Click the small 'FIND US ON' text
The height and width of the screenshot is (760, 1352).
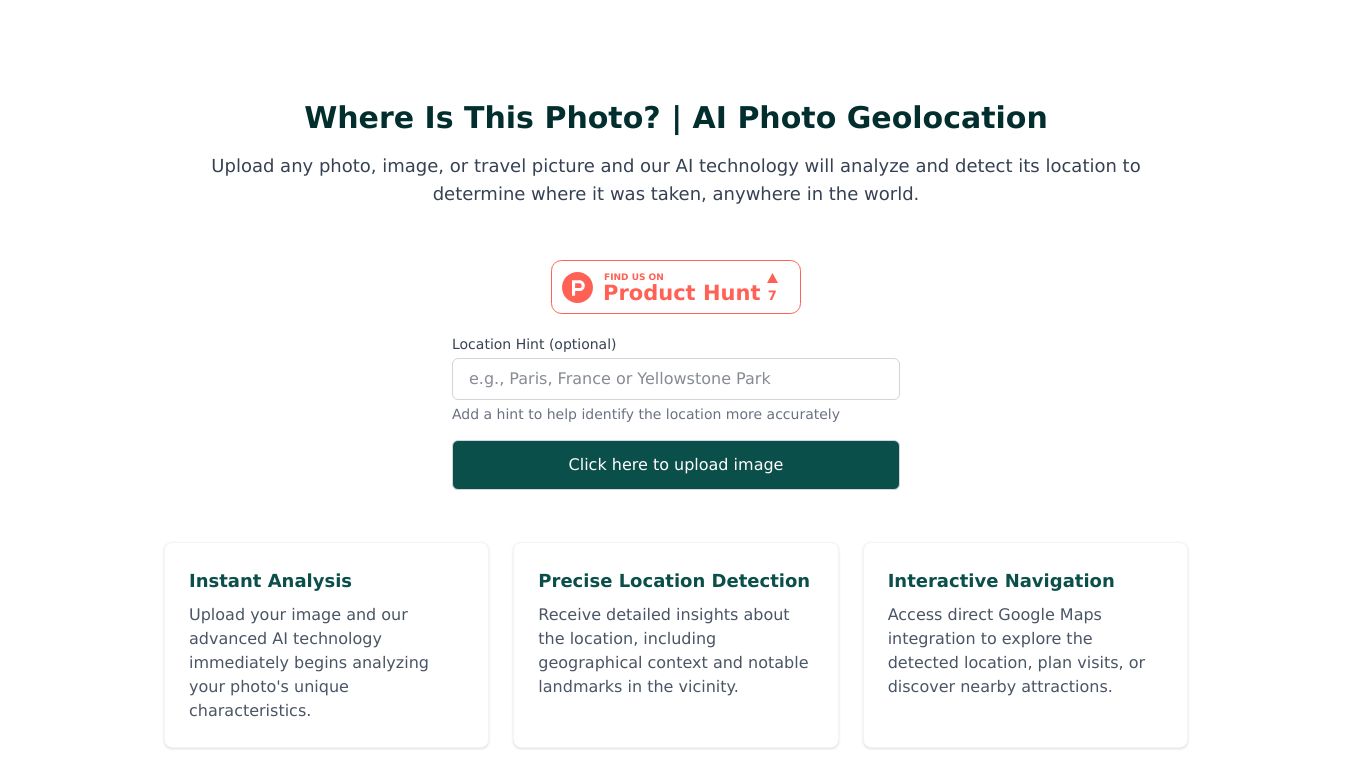633,277
